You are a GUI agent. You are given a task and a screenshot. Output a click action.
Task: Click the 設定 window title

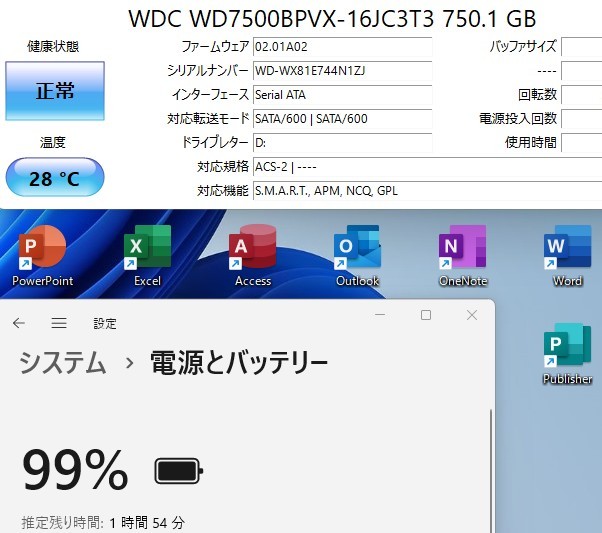105,323
